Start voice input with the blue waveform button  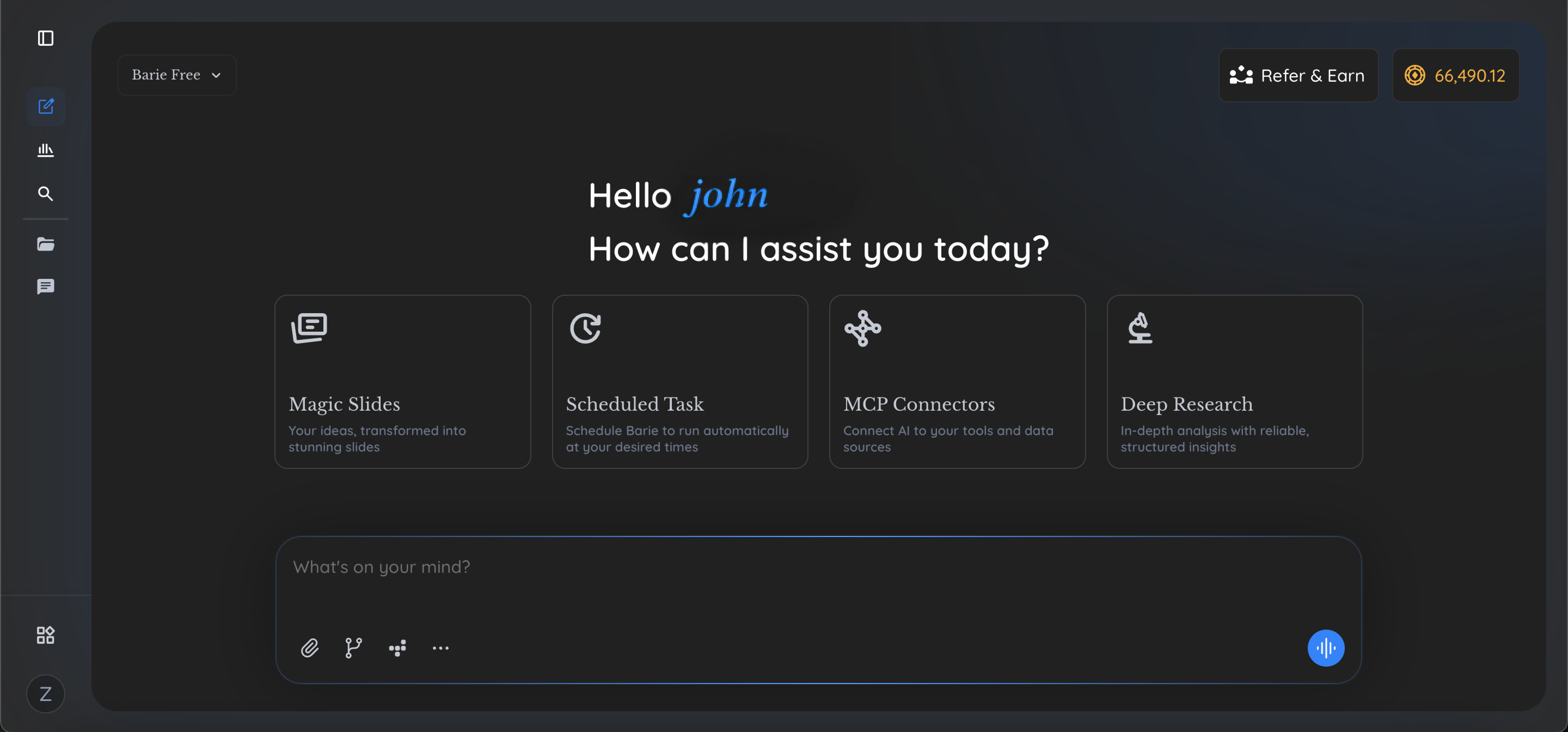tap(1326, 648)
